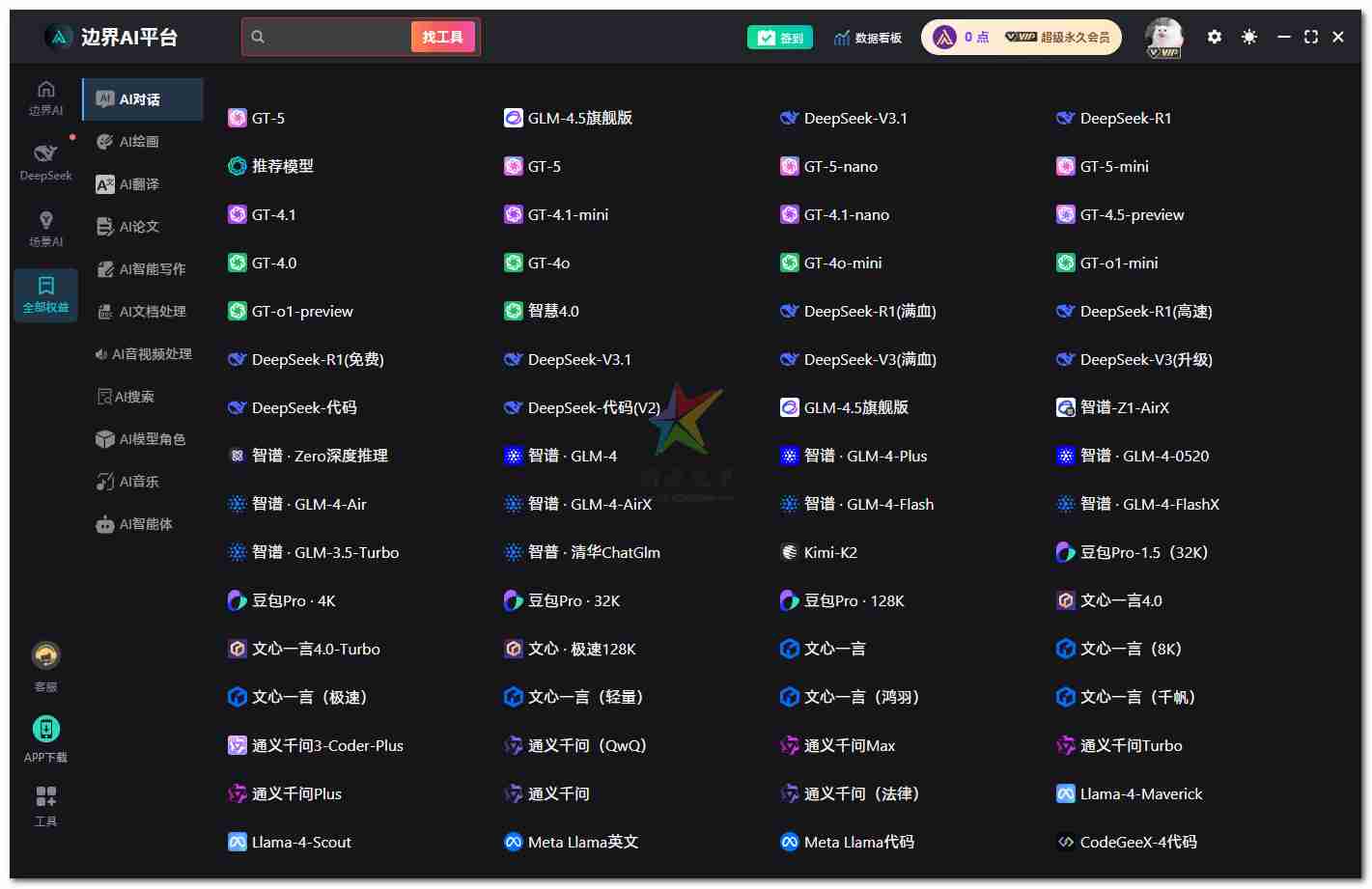
Task: Click the APP下载 icon
Action: (44, 730)
